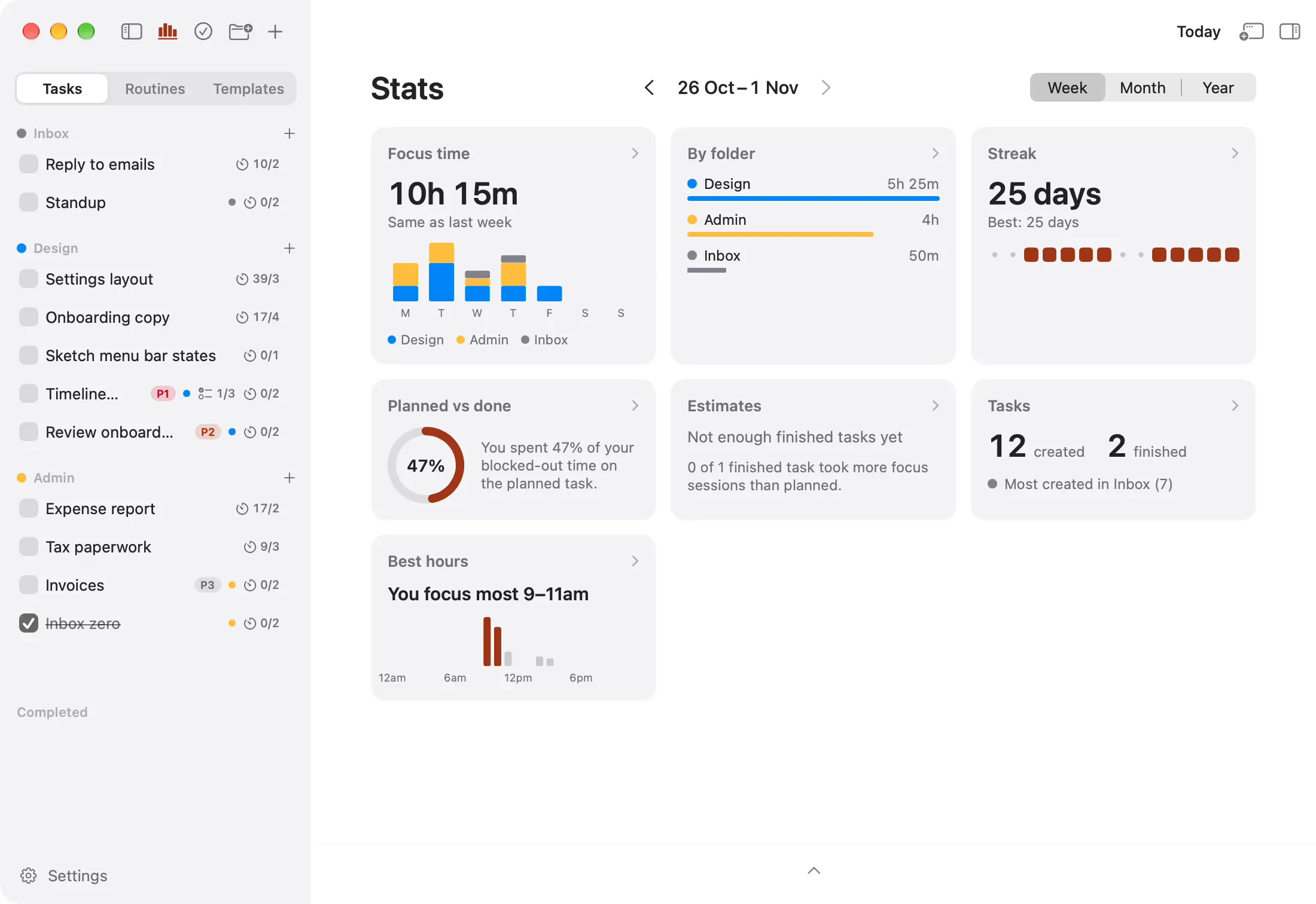The height and width of the screenshot is (904, 1316).
Task: Tick the Tax paperwork checkbox
Action: (x=29, y=546)
